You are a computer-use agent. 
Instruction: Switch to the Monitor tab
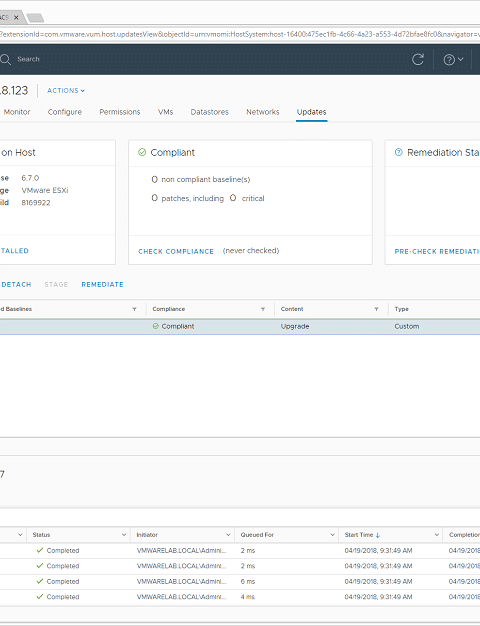tap(17, 112)
